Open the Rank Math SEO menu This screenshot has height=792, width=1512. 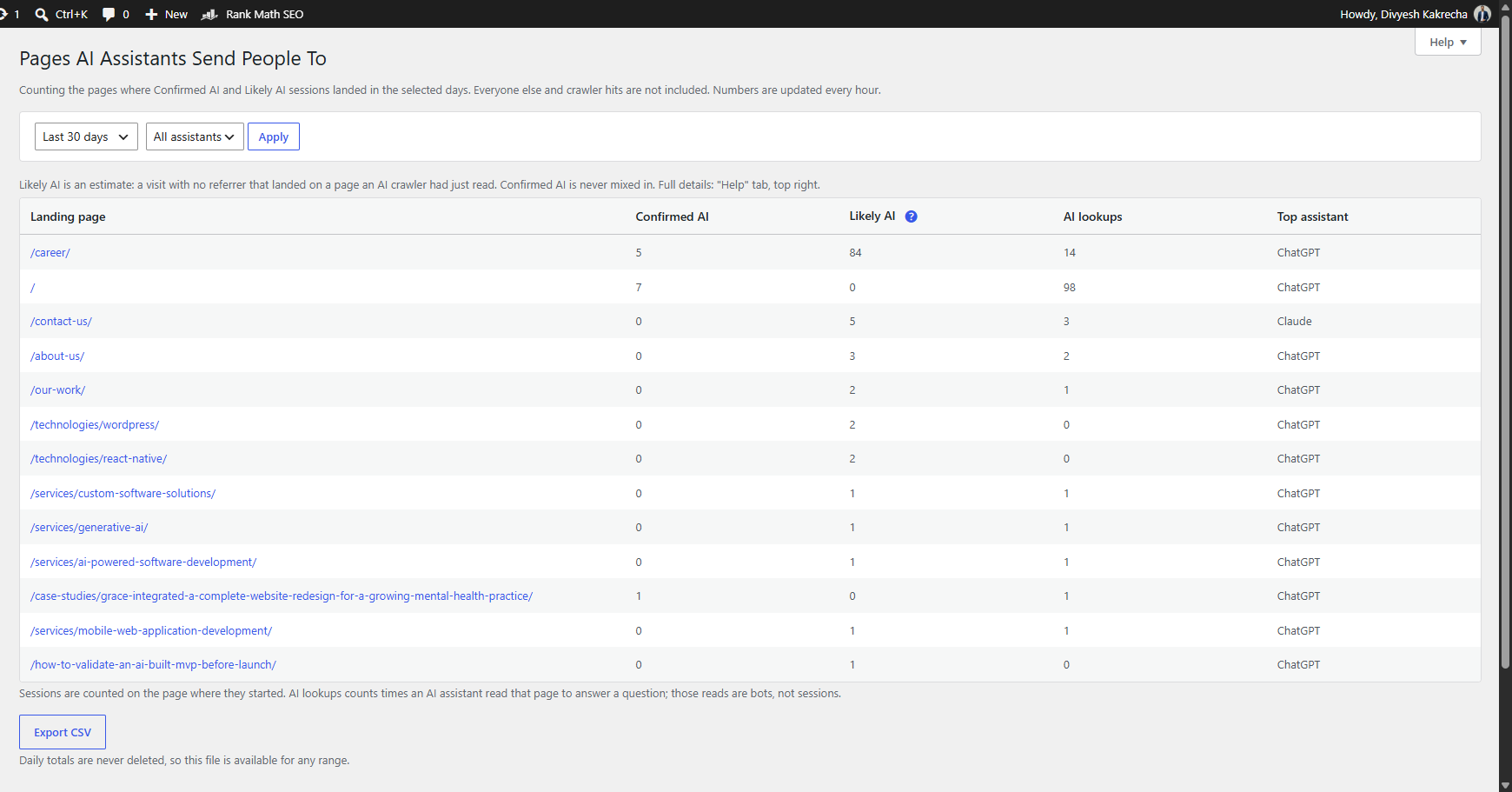coord(252,14)
